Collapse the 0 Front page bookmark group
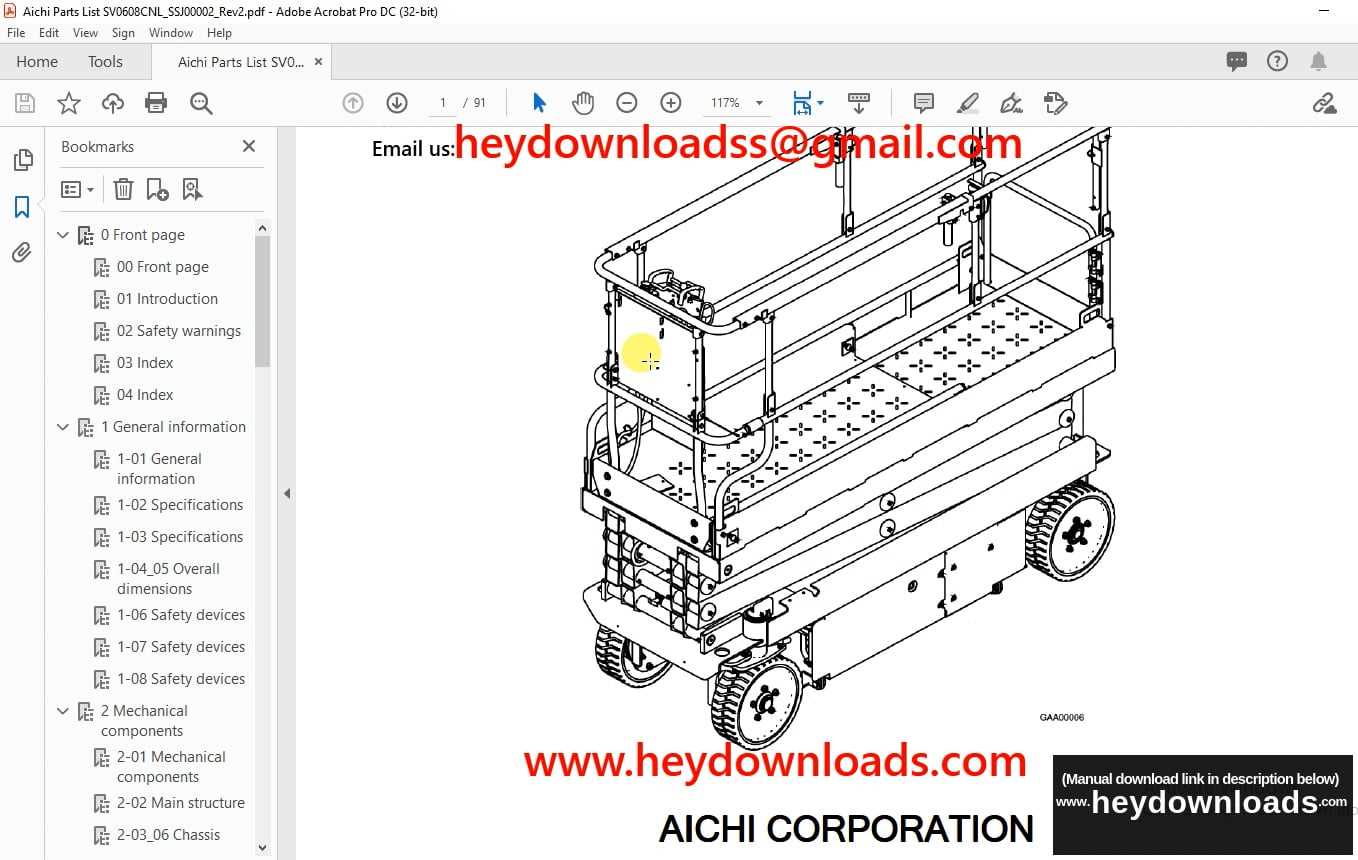1358x860 pixels. pos(63,235)
